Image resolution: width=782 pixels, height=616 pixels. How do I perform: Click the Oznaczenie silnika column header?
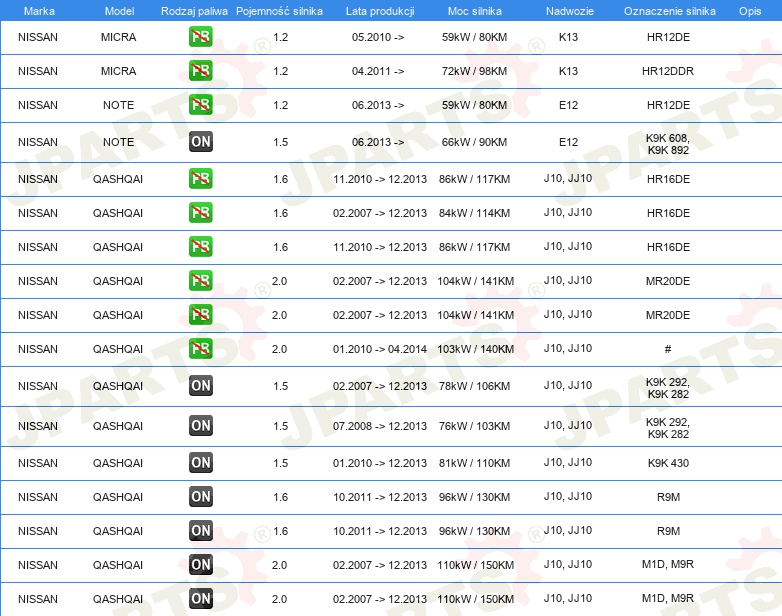(x=669, y=11)
